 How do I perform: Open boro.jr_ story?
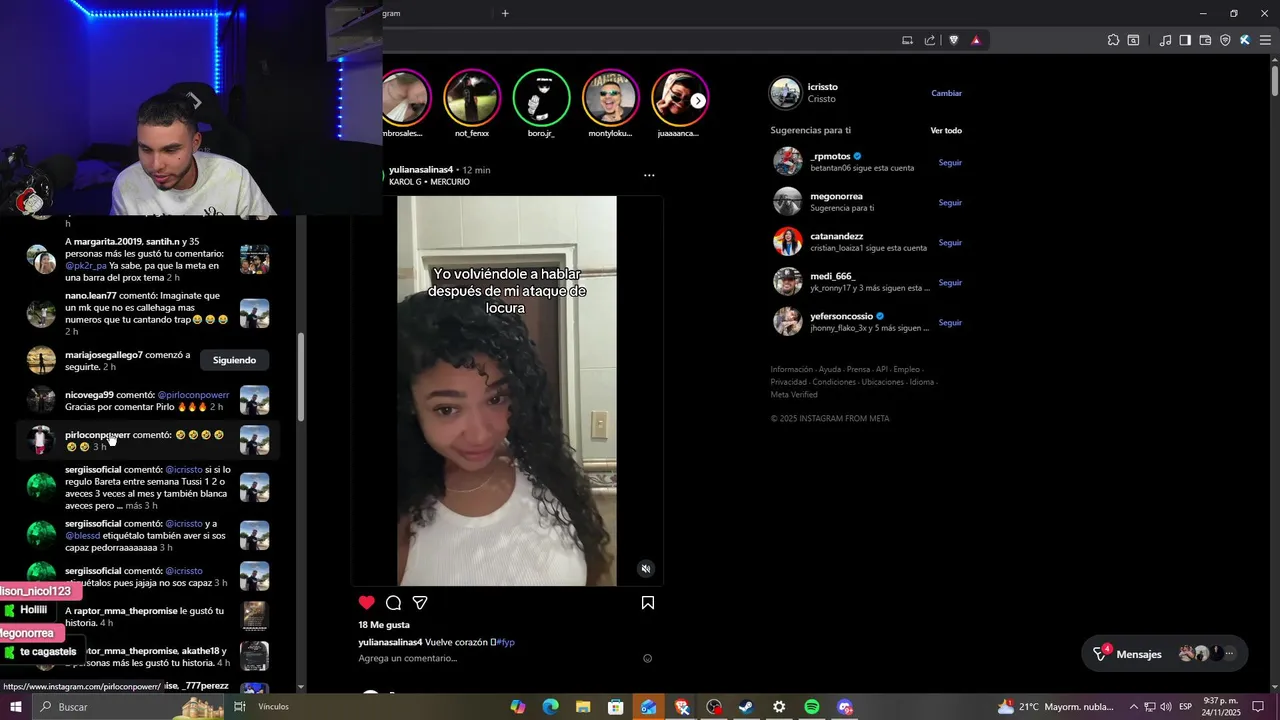541,97
